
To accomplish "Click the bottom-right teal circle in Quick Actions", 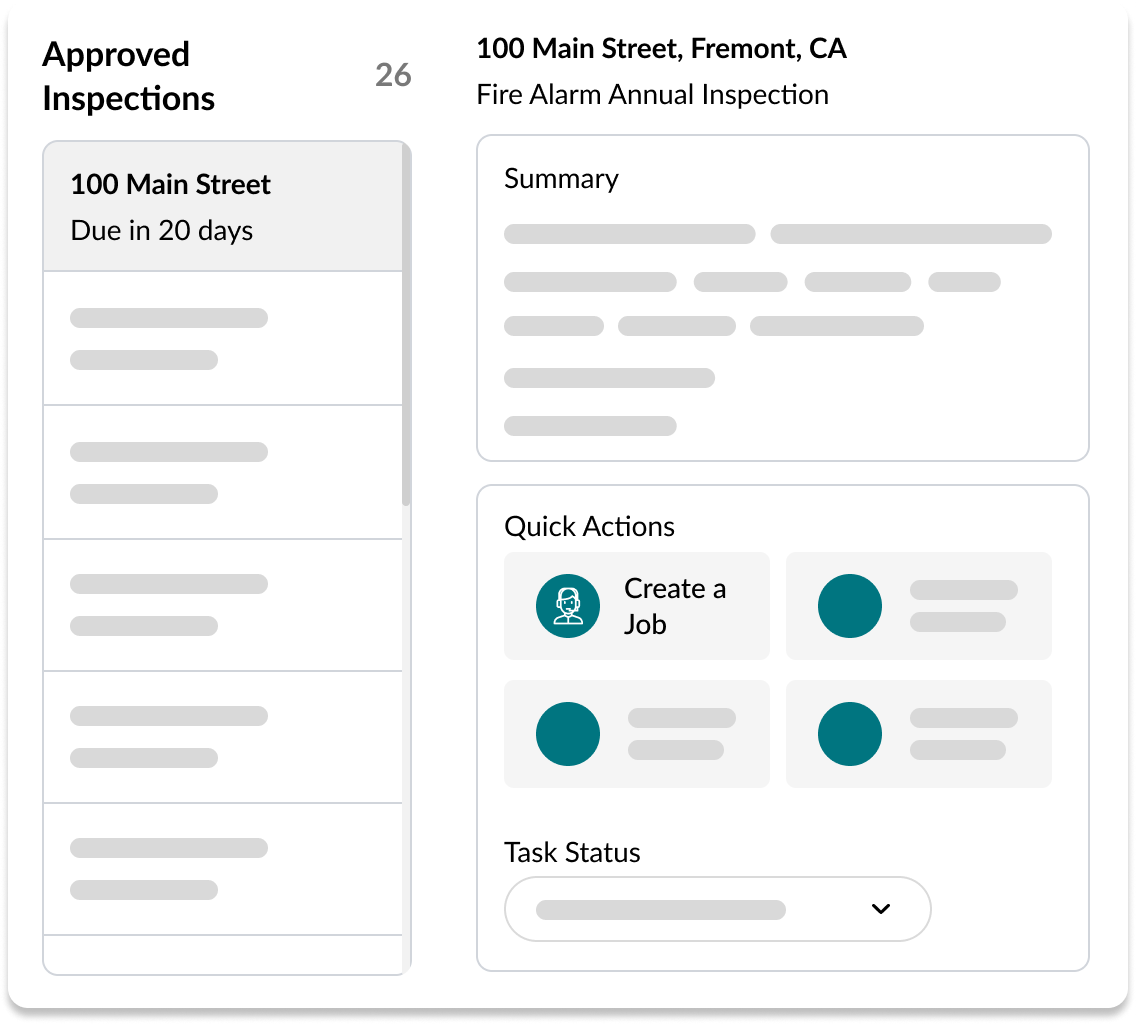I will pyautogui.click(x=850, y=734).
